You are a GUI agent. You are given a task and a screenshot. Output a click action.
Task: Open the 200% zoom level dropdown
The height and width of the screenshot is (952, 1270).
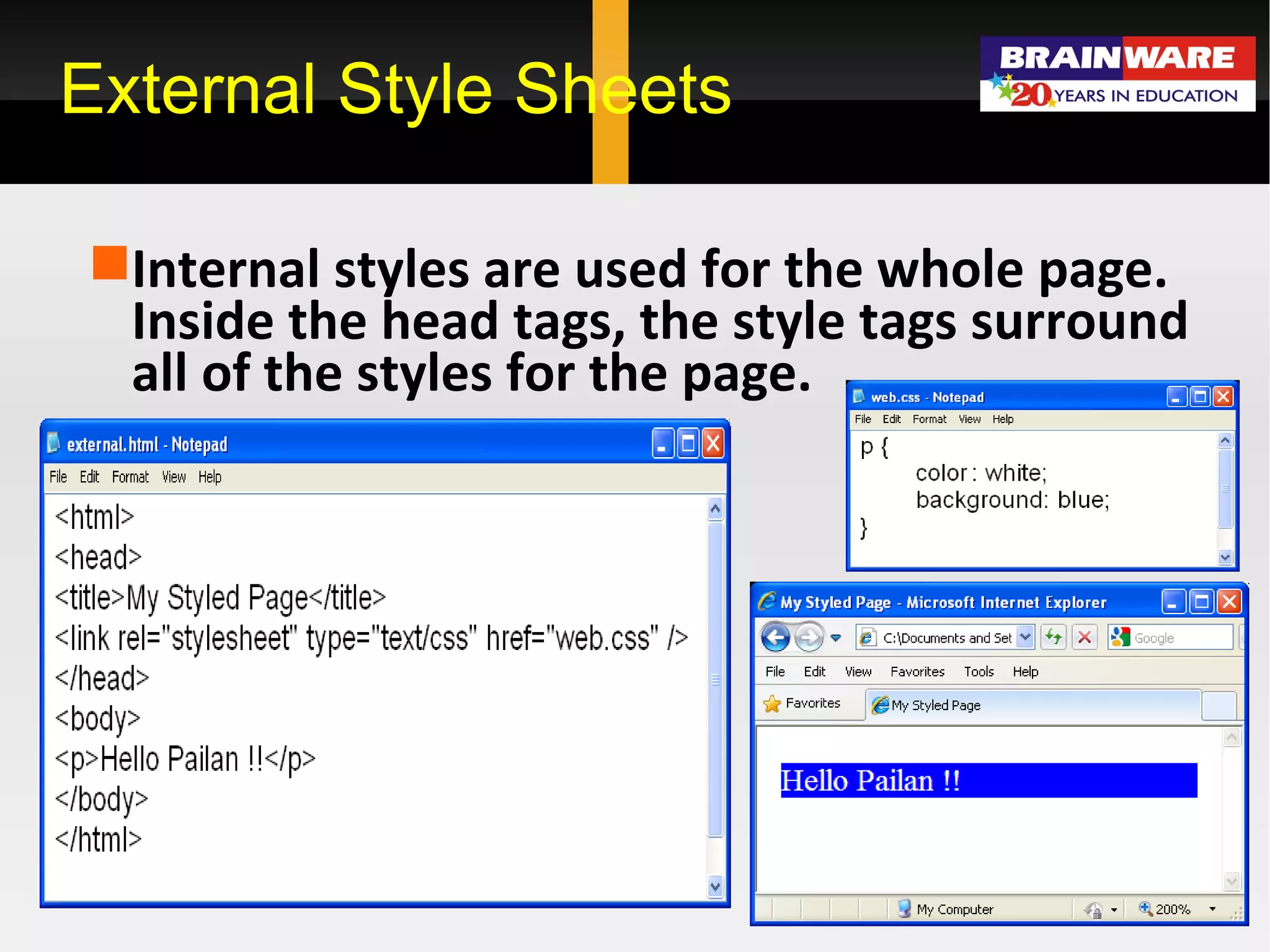pyautogui.click(x=1212, y=909)
